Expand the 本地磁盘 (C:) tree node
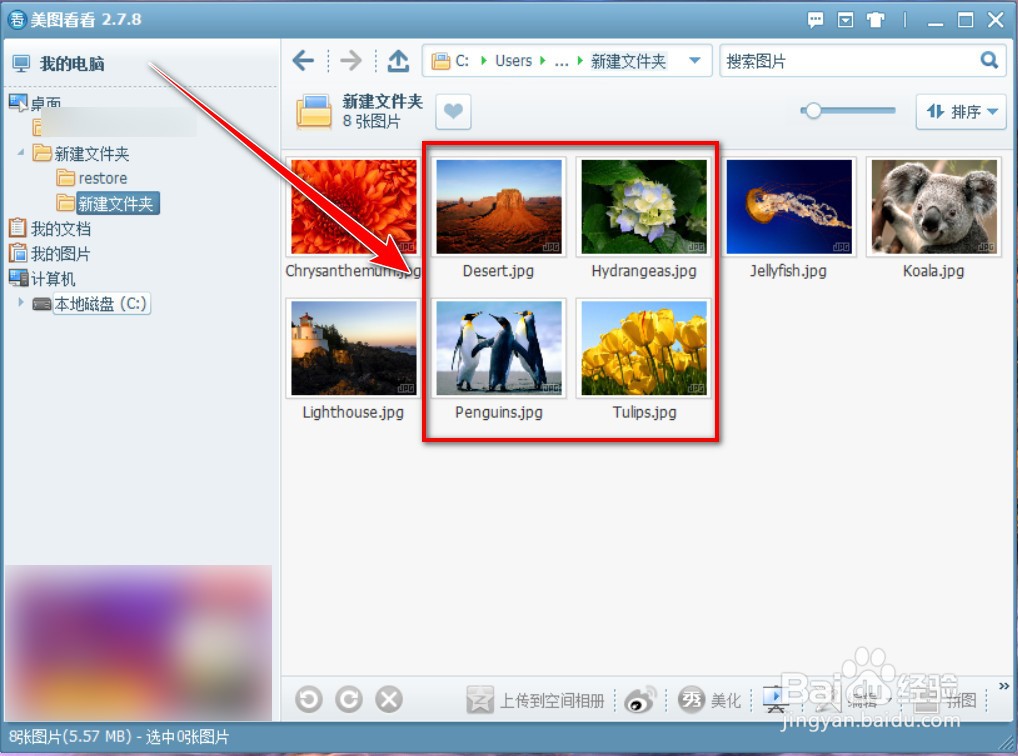 tap(21, 302)
